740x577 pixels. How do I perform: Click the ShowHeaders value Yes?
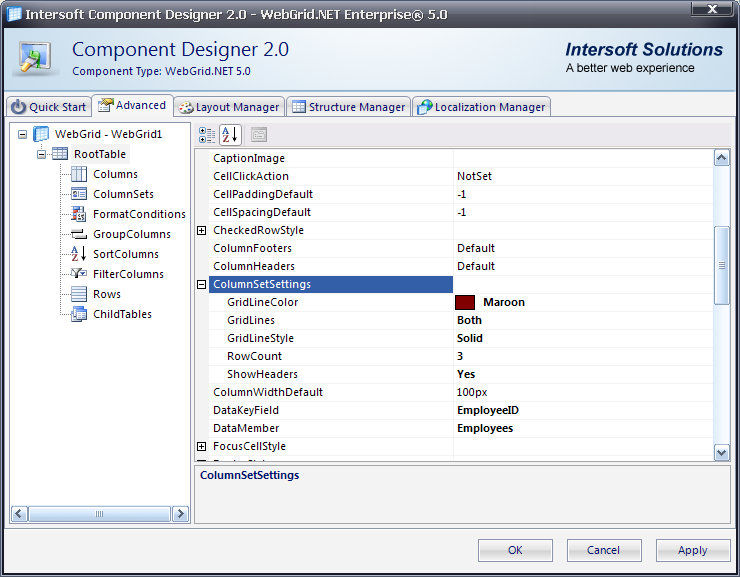(x=466, y=374)
